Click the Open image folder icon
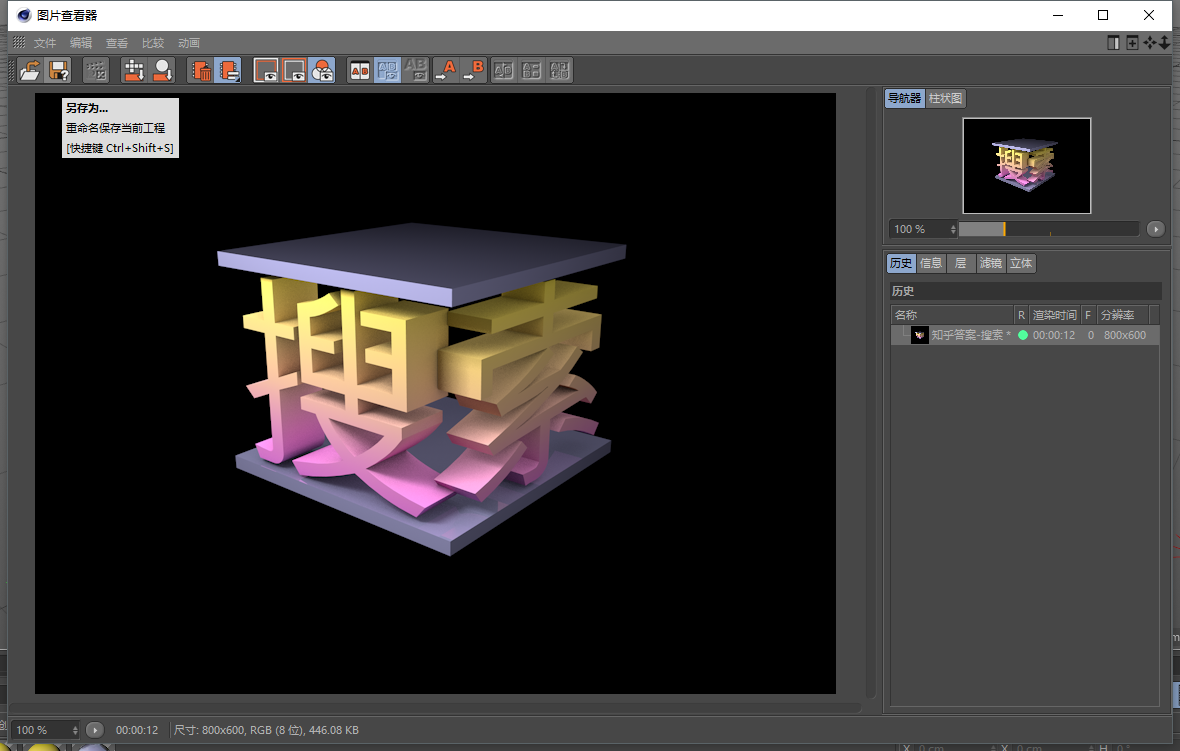The height and width of the screenshot is (751, 1180). click(x=30, y=70)
